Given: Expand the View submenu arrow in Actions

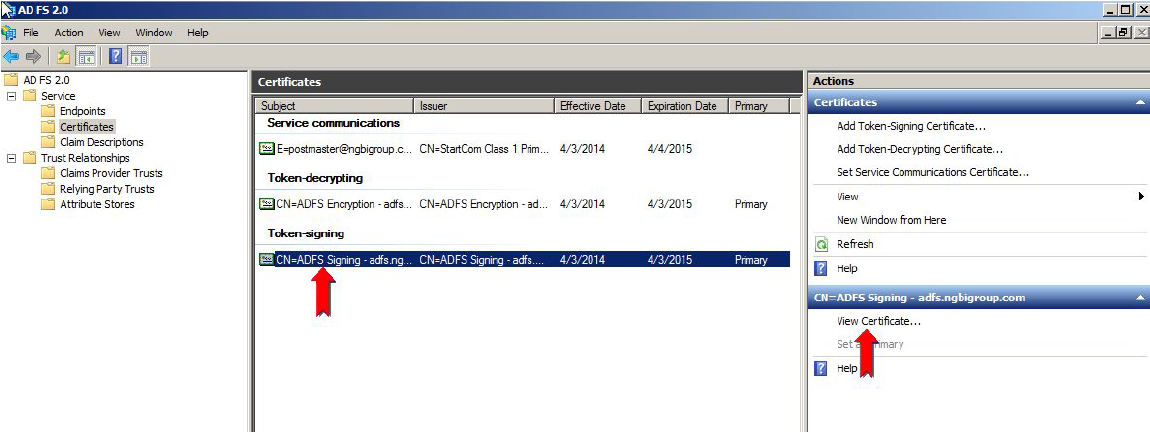Looking at the screenshot, I should point(1141,197).
